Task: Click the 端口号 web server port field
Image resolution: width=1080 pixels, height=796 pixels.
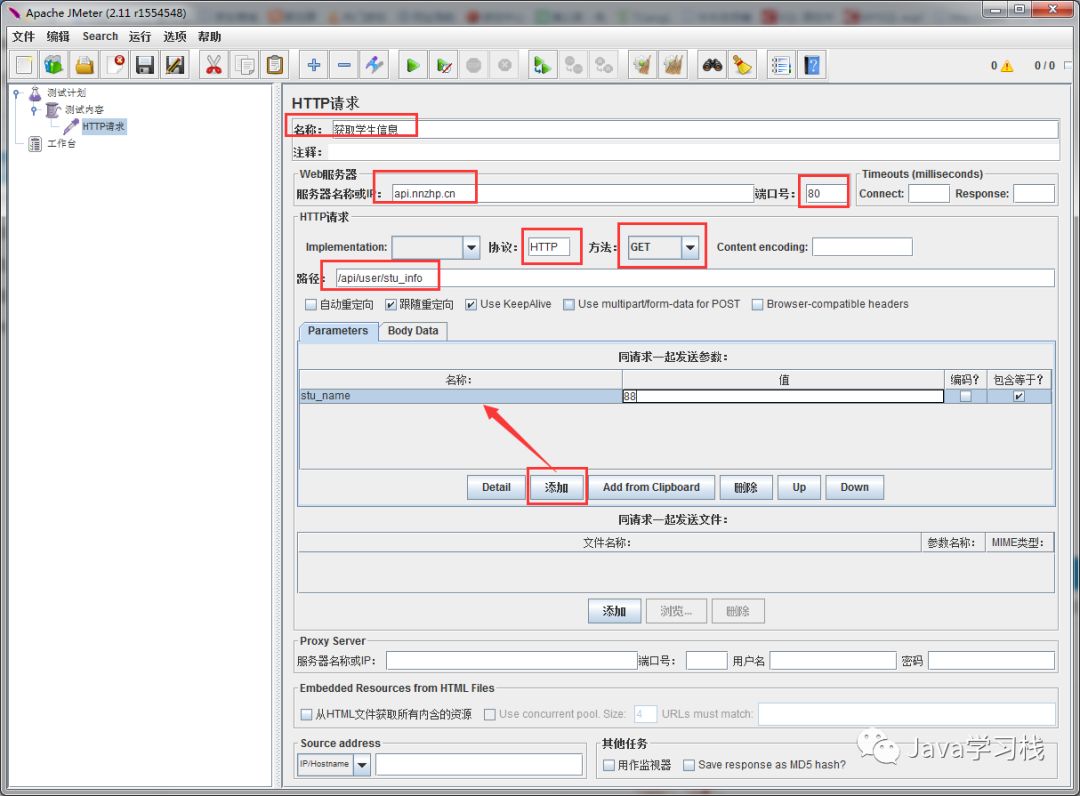Action: tap(826, 193)
